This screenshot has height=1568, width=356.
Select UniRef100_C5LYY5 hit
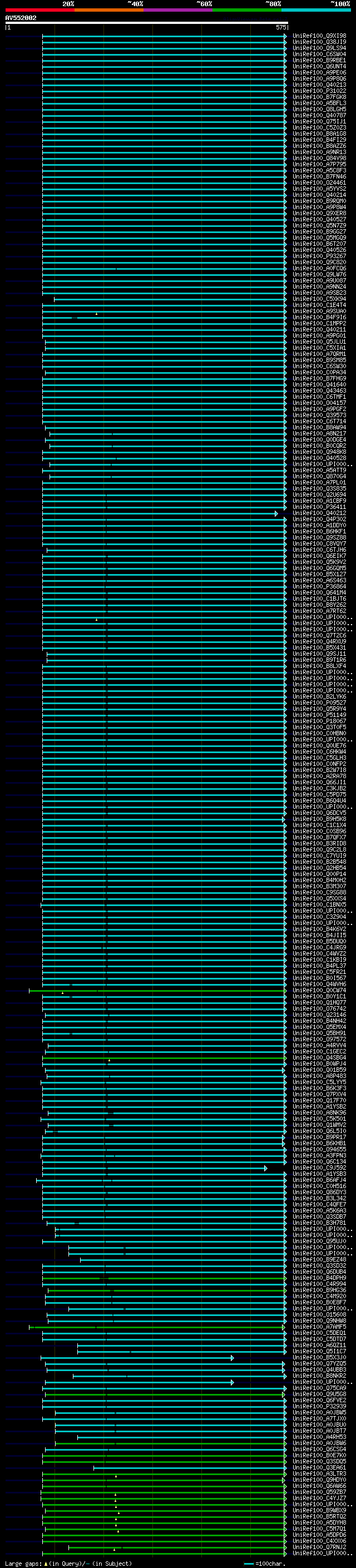319,1082
